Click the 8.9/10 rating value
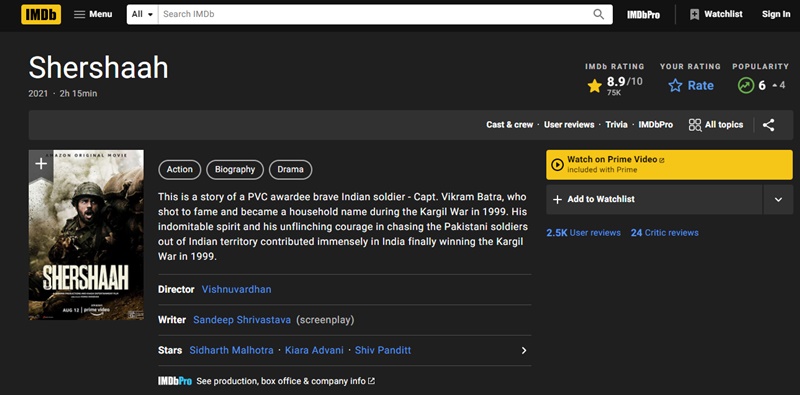 624,82
